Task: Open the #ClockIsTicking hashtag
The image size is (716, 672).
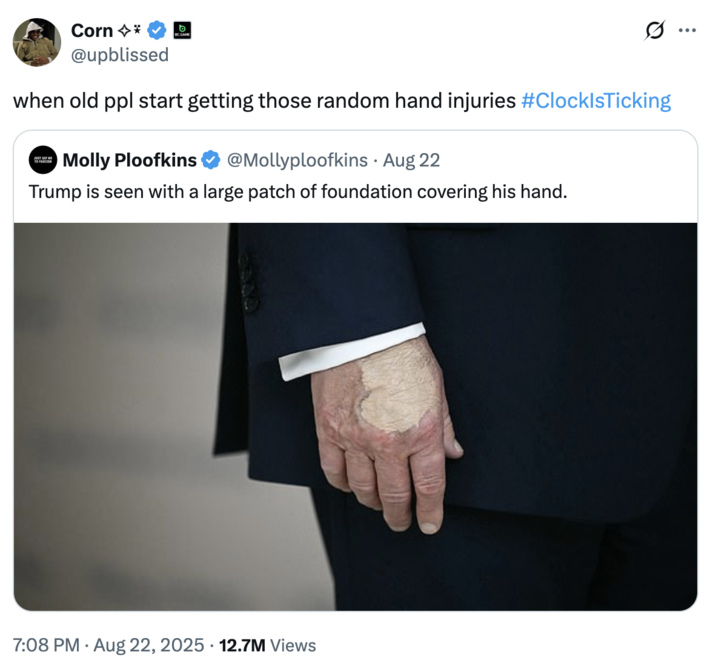Action: coord(596,101)
